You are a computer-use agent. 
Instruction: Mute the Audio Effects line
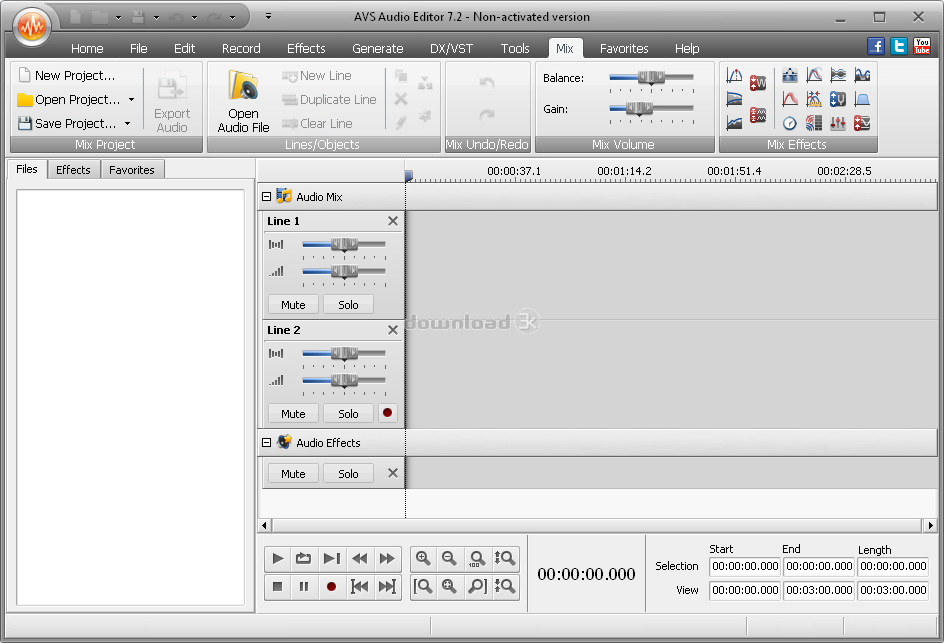coord(293,474)
